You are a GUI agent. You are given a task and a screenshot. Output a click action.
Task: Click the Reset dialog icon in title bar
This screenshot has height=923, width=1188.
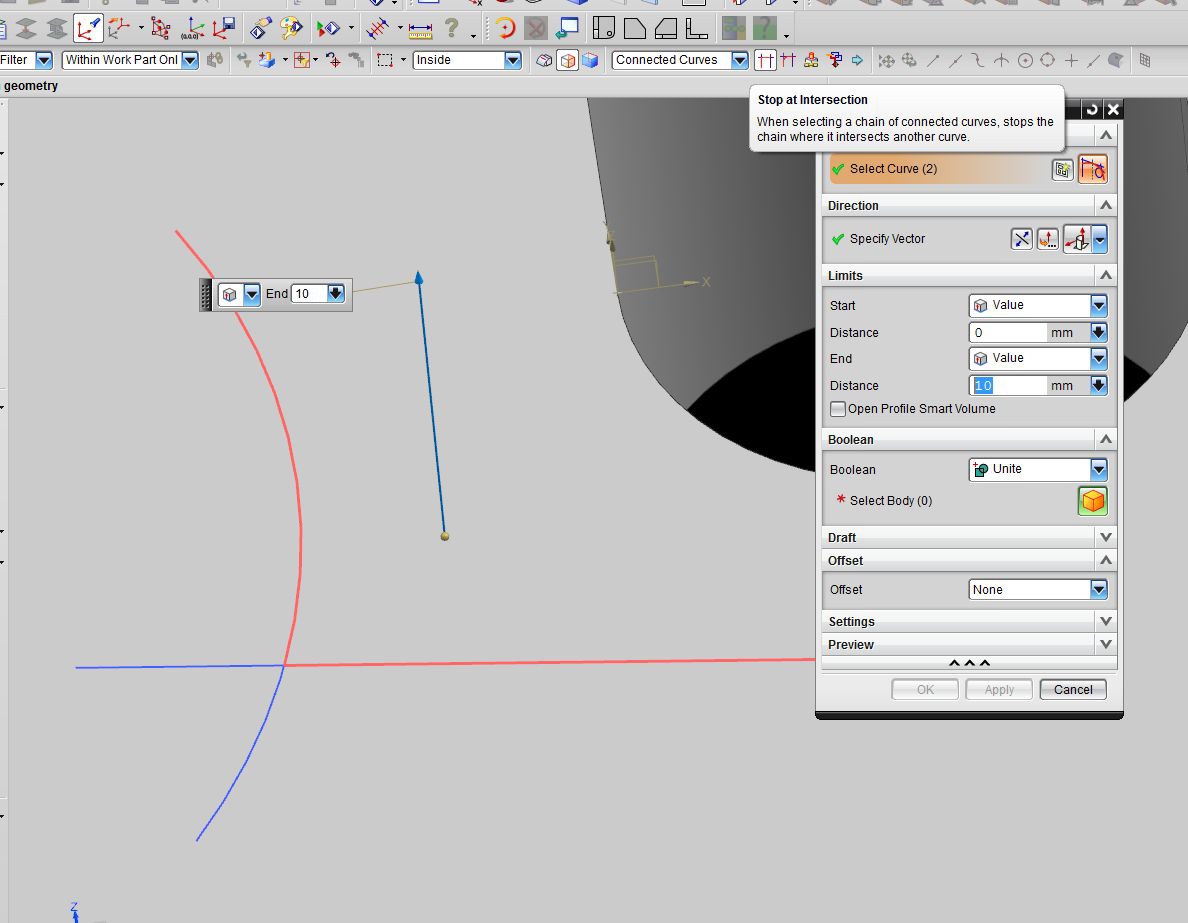pyautogui.click(x=1092, y=109)
